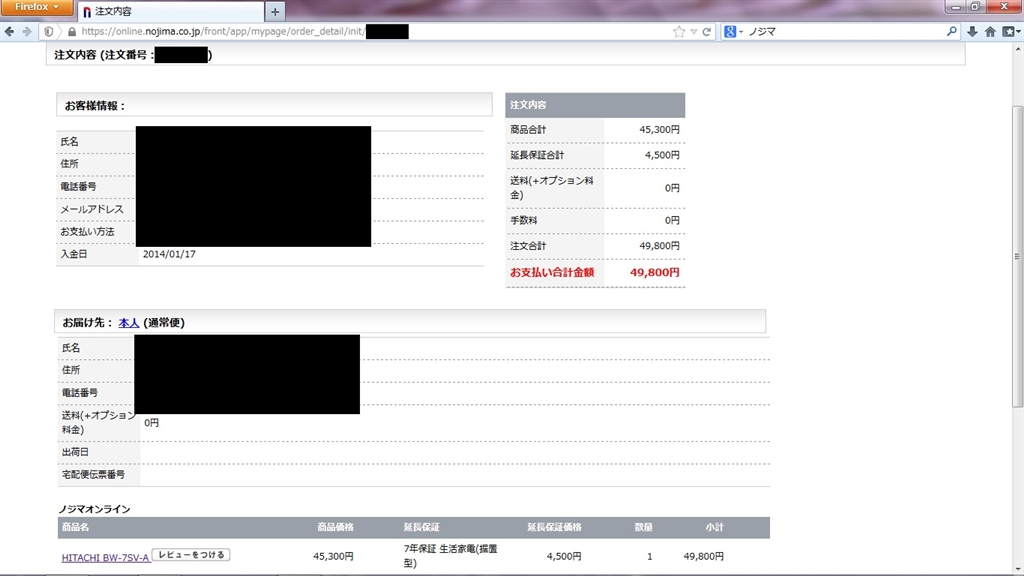Screen dimensions: 1024x576
Task: Maximize or restore the Firefox window
Action: point(975,7)
